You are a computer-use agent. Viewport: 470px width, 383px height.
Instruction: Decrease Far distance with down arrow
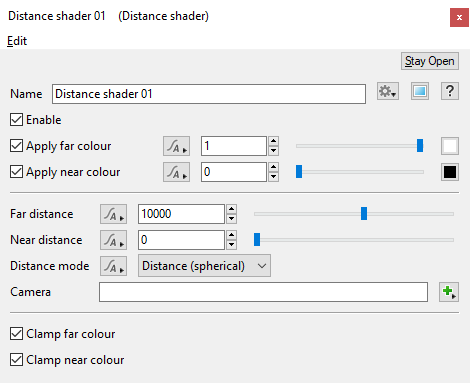pyautogui.click(x=231, y=219)
